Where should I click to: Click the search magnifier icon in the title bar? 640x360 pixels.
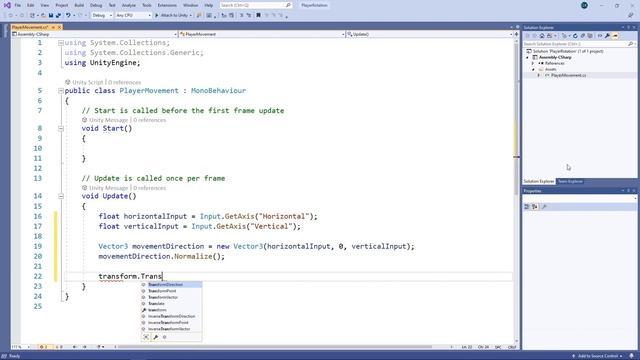coord(288,5)
